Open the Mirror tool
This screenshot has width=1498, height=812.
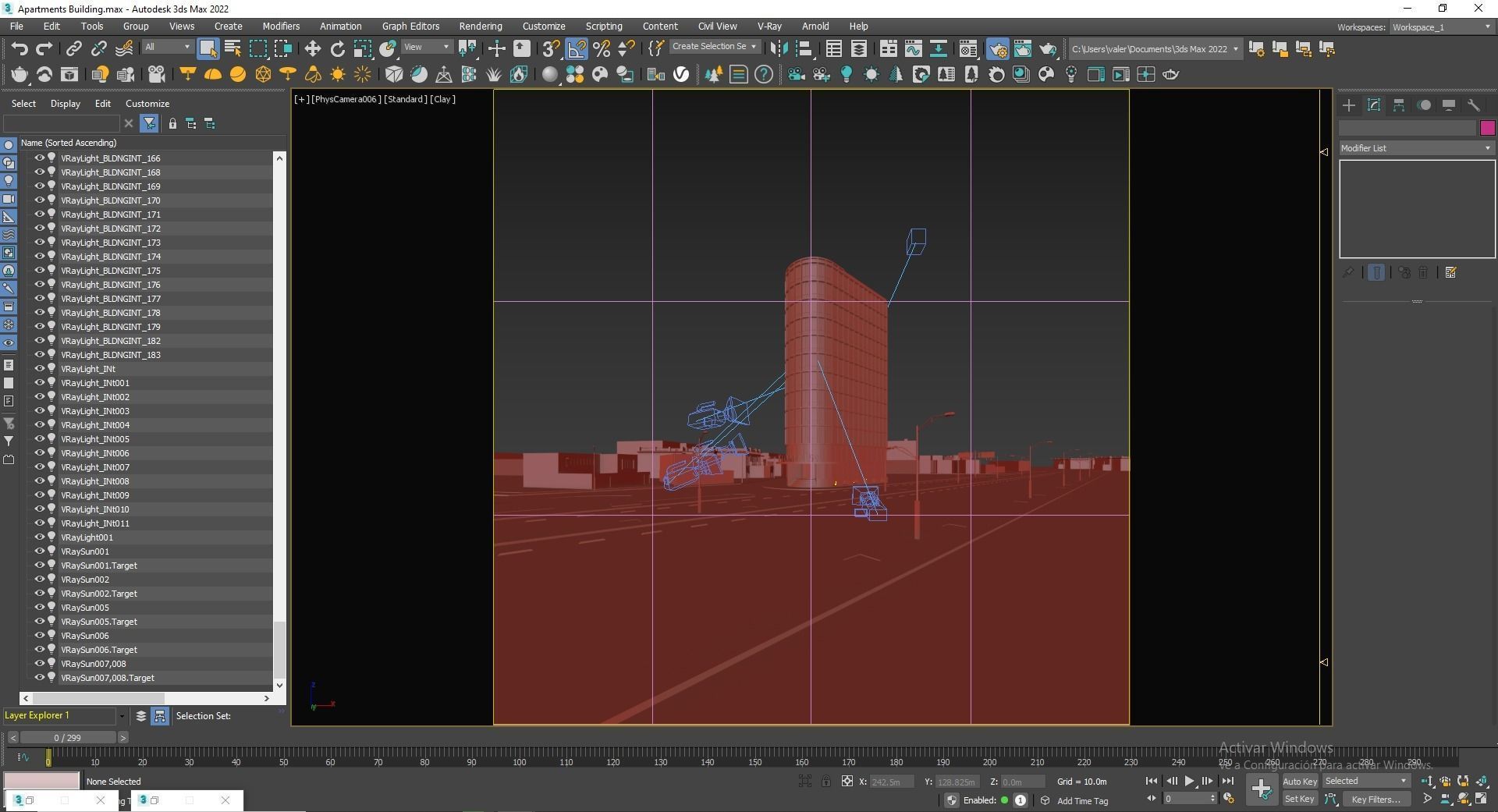click(778, 48)
